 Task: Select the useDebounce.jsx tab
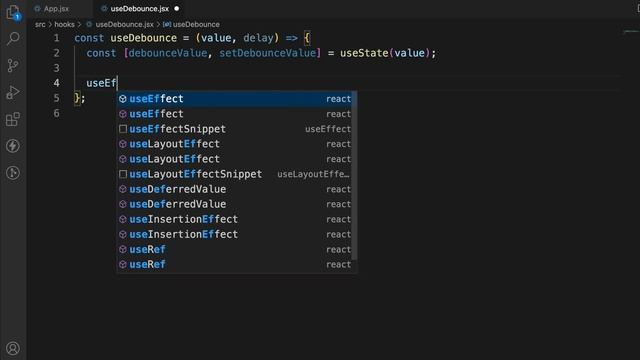(x=140, y=9)
